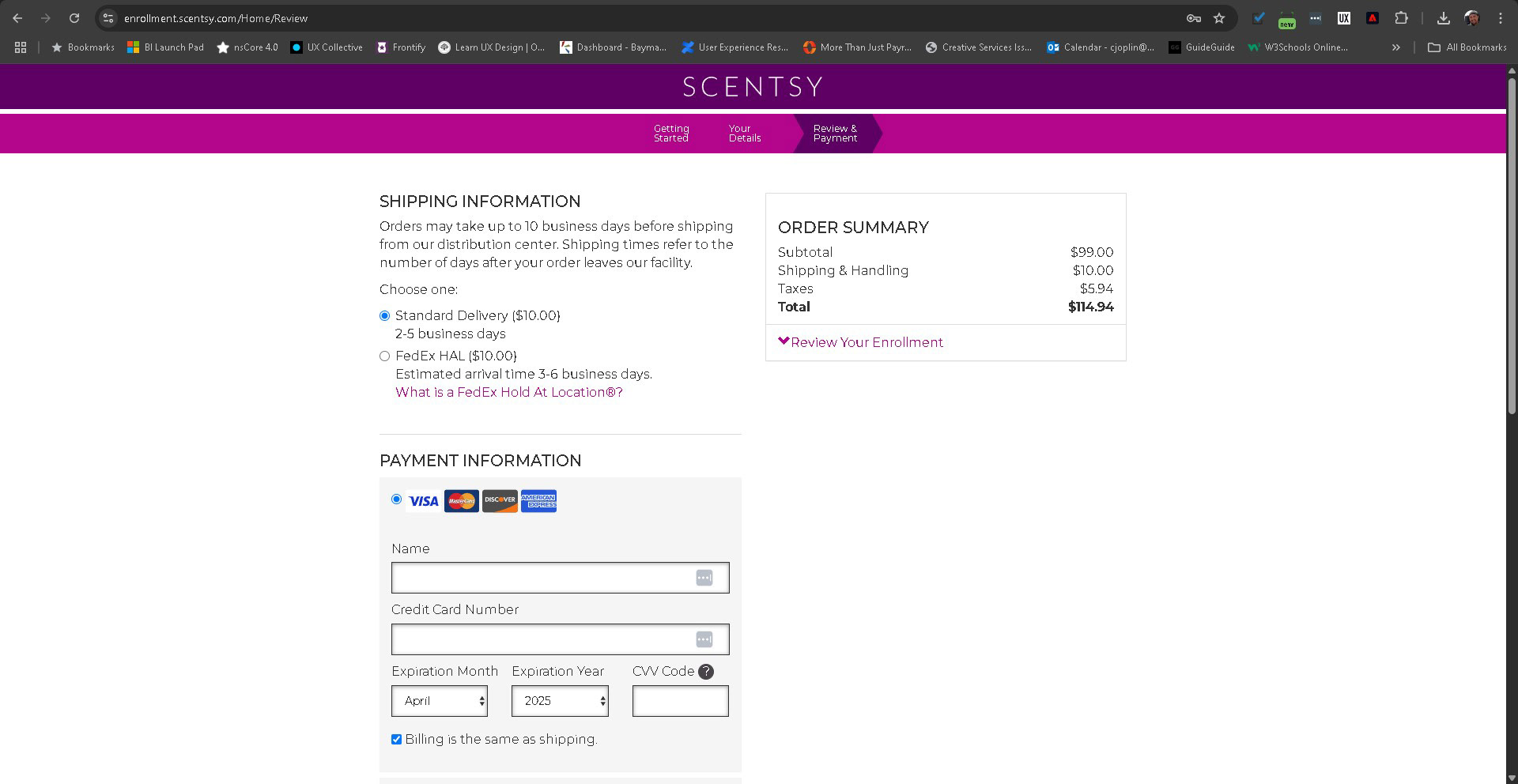Click the CVV Code help question mark

click(x=706, y=672)
